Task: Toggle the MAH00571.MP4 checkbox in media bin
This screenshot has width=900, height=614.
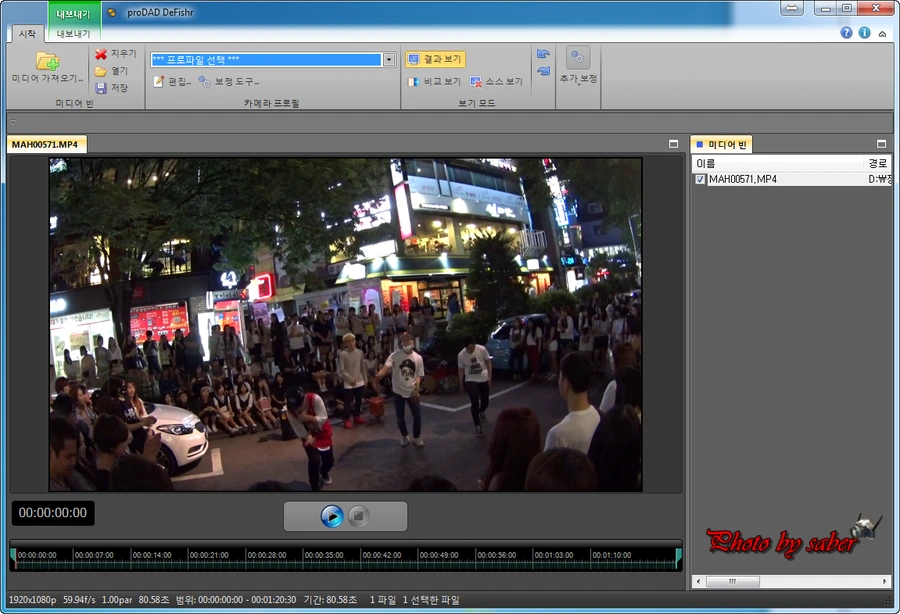Action: point(700,180)
